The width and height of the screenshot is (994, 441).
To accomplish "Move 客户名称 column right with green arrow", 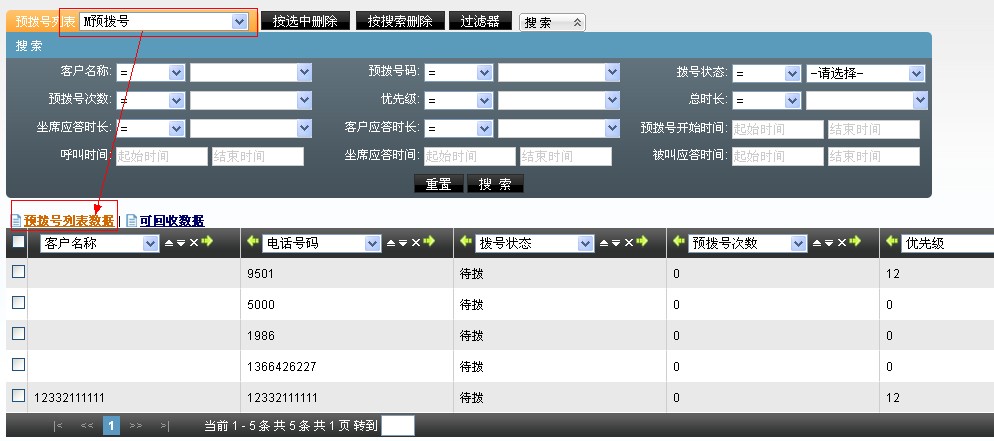I will point(206,243).
